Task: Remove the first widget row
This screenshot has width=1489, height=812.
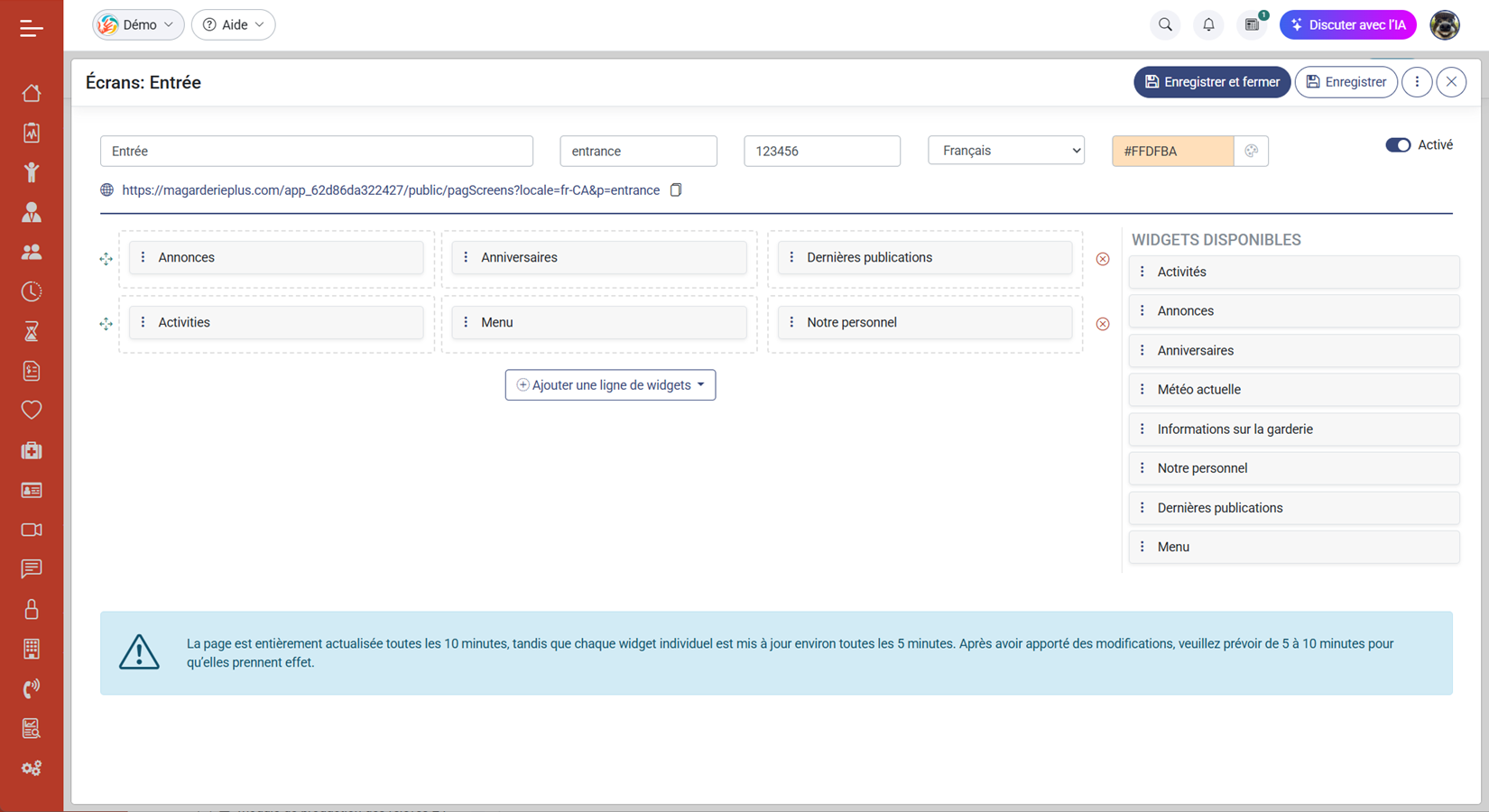Action: 1103,259
